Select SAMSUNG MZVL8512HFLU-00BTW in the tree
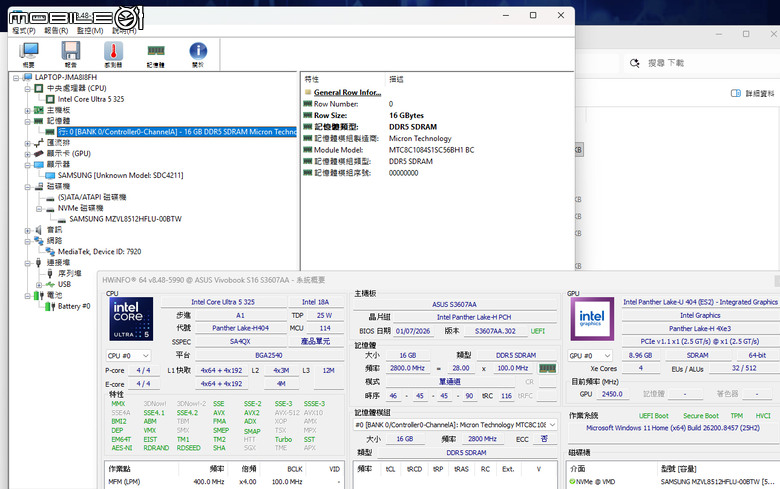780x489 pixels. tap(125, 219)
